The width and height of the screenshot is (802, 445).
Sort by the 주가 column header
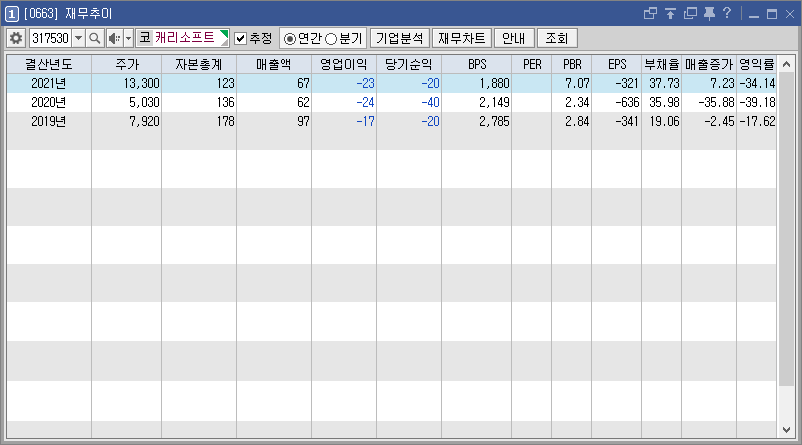(127, 64)
